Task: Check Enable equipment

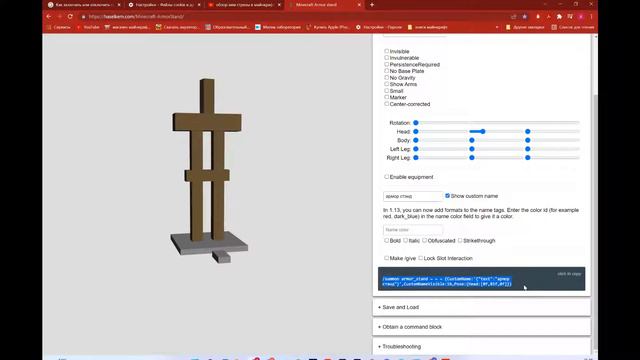Action: 387,177
